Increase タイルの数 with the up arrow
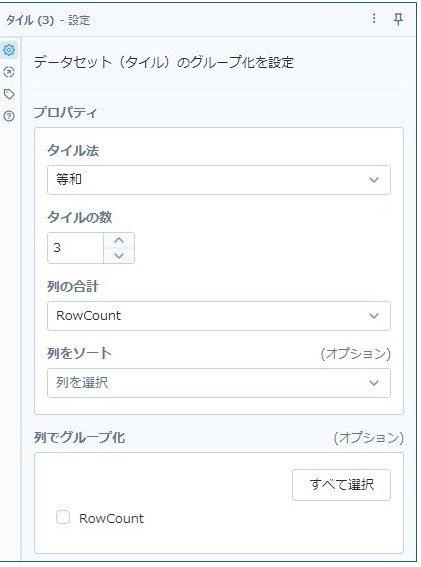Viewport: 421px width, 567px height. [x=119, y=240]
